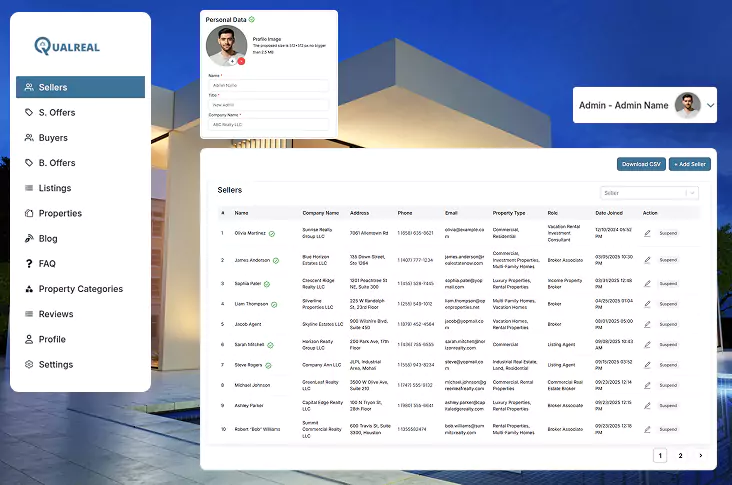This screenshot has width=732, height=485.
Task: Click the Listings list icon
Action: (x=29, y=188)
